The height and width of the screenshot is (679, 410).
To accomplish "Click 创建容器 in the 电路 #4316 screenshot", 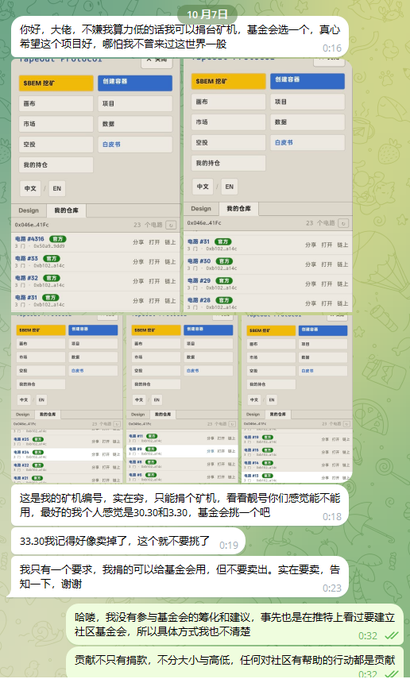I will click(x=135, y=83).
